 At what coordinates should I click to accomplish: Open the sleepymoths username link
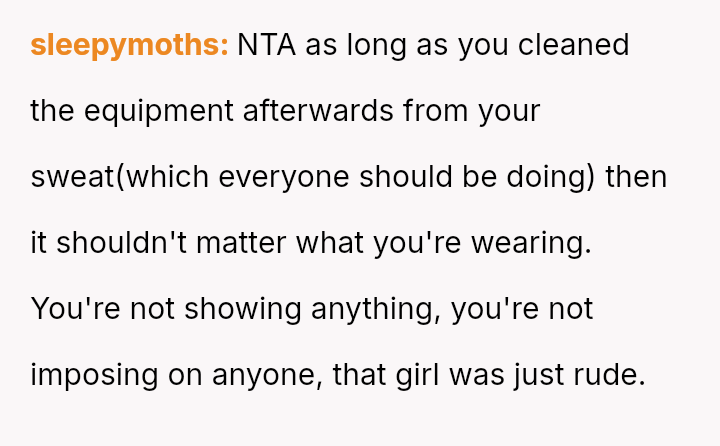[130, 46]
